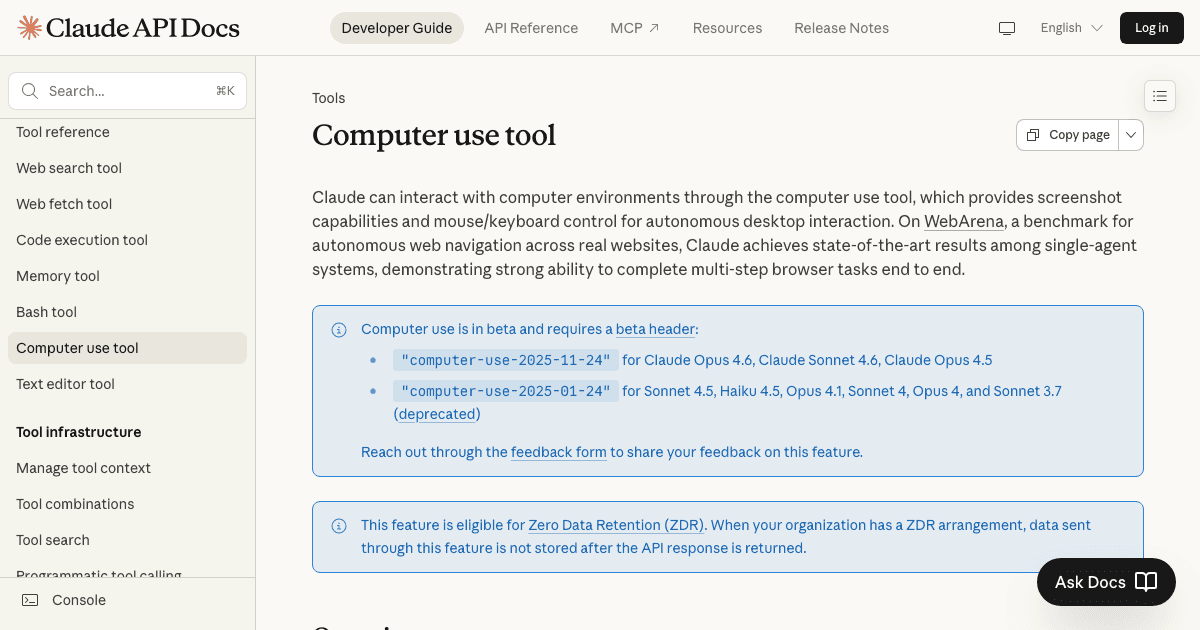Click the search magnifier icon

30,91
